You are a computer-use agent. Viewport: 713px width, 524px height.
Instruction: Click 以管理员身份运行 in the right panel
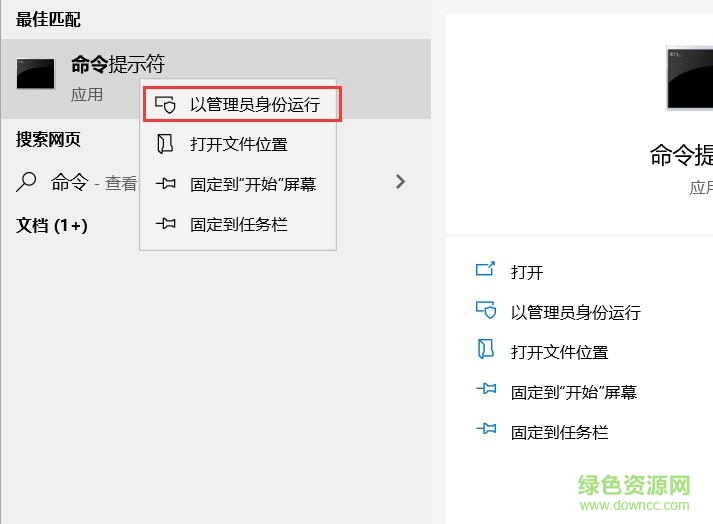tap(575, 312)
